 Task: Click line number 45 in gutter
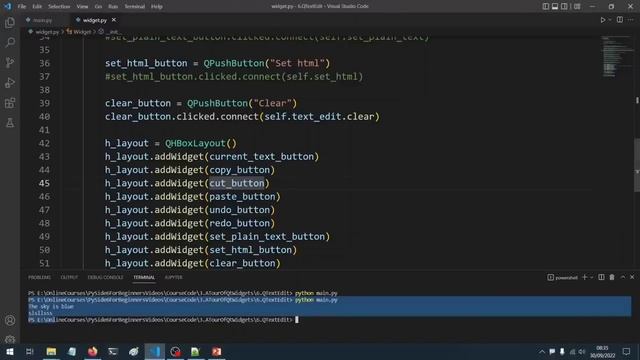point(44,183)
